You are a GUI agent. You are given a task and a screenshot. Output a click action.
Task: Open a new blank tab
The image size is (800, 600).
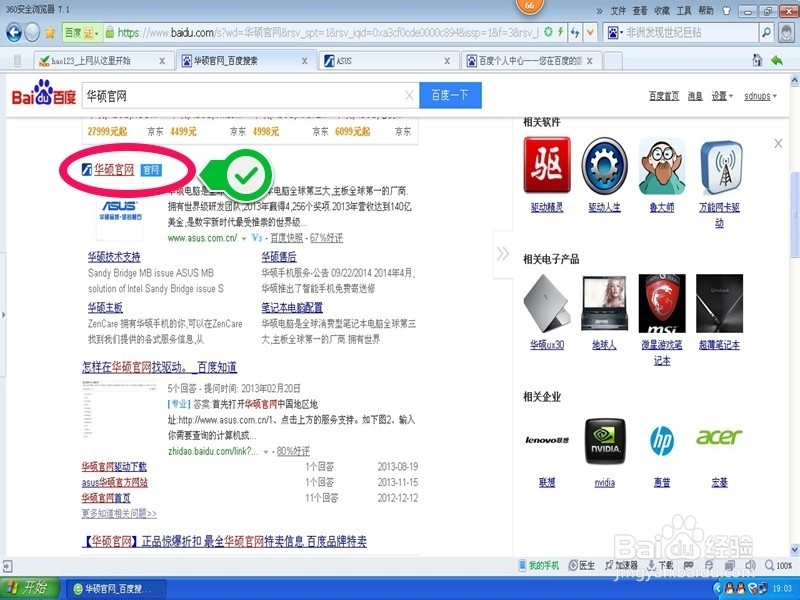pos(613,61)
